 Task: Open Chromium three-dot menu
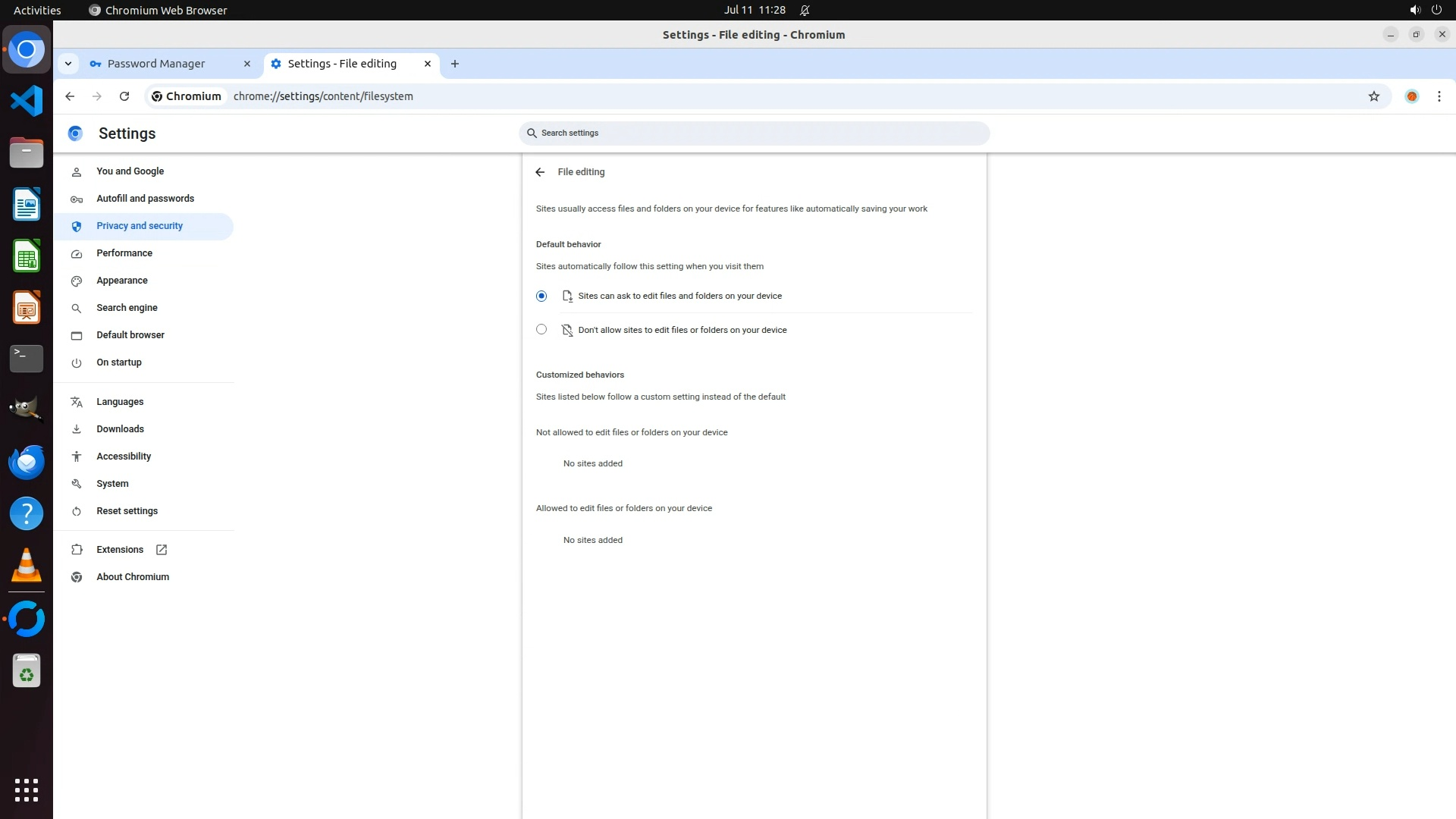(x=1439, y=96)
